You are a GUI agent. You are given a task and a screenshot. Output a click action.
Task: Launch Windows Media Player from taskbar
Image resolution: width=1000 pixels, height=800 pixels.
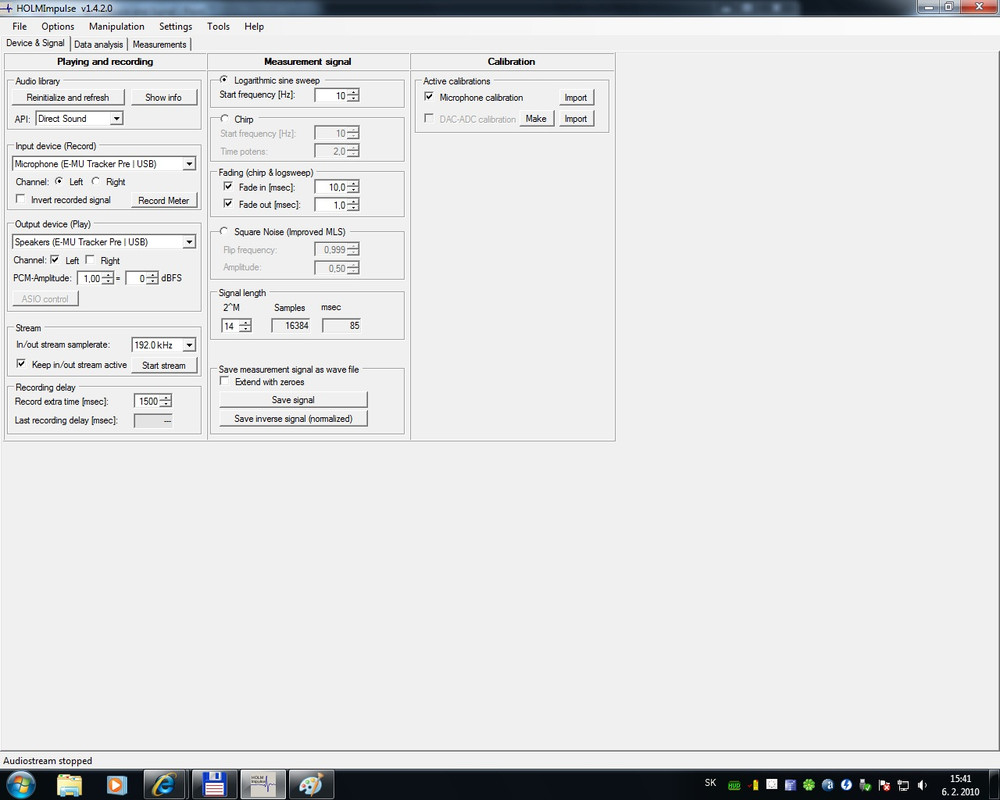(x=116, y=785)
